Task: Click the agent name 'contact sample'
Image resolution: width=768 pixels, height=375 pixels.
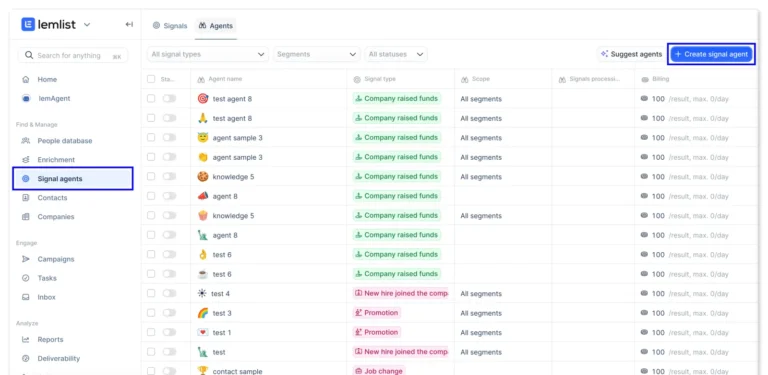Action: (x=238, y=371)
